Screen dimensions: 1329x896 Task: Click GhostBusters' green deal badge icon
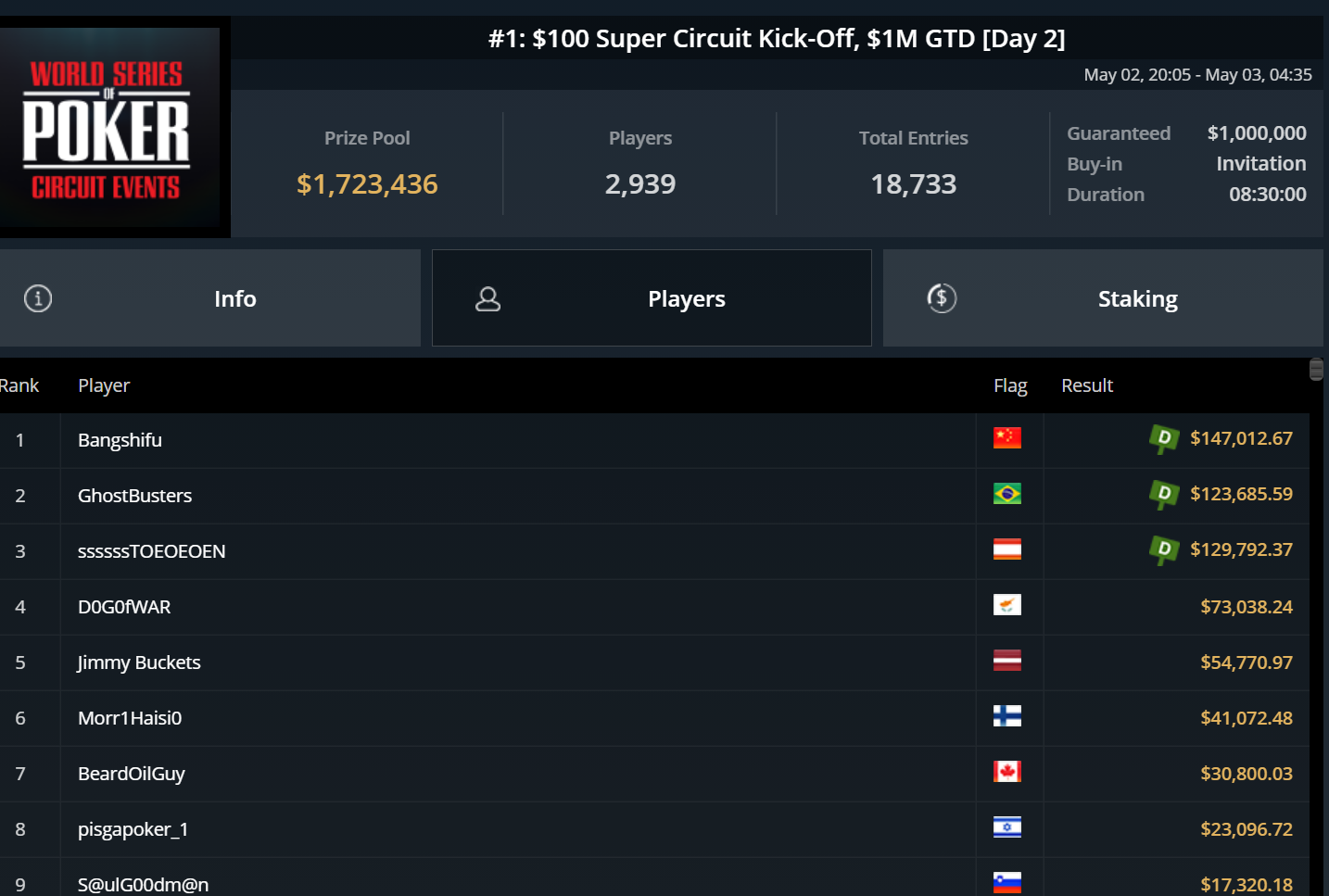pyautogui.click(x=1164, y=494)
